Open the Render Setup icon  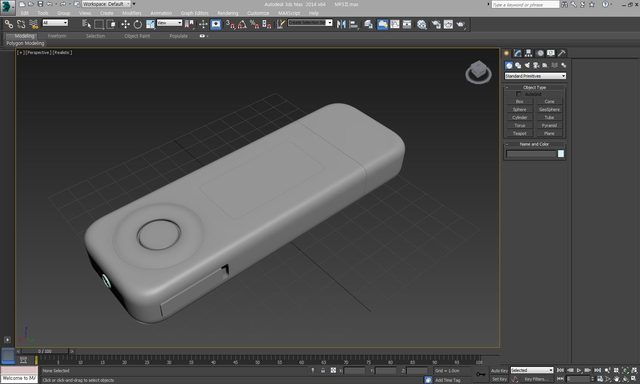click(x=436, y=24)
